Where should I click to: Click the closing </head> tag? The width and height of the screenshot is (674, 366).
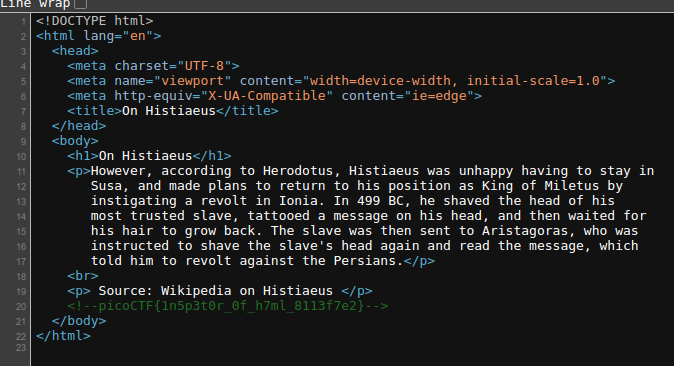click(x=79, y=126)
